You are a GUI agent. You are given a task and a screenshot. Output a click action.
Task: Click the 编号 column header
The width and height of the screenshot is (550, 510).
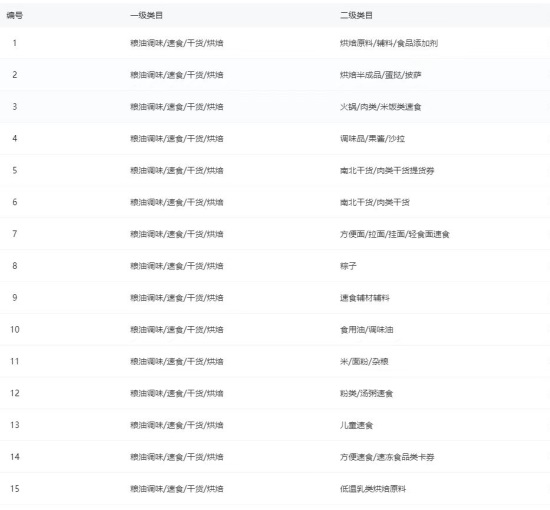pos(15,15)
